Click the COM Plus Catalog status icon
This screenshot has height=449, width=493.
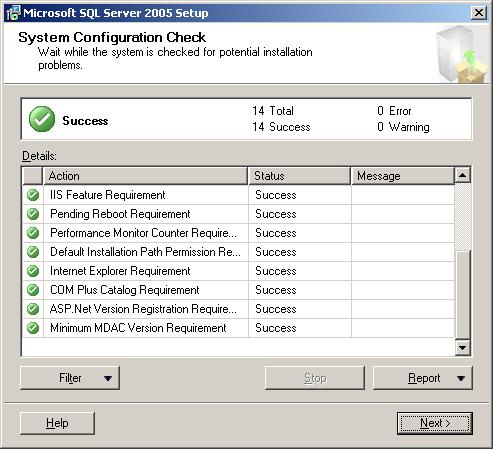click(x=33, y=290)
